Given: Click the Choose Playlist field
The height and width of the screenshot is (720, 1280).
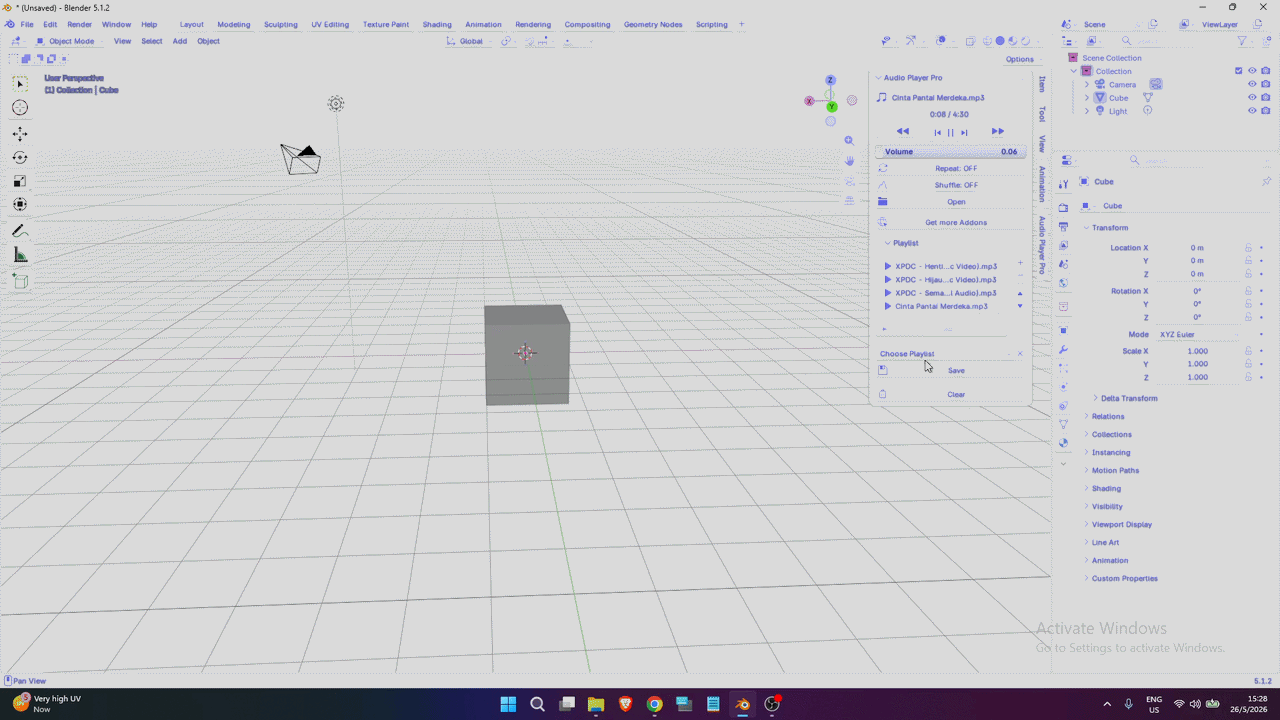Looking at the screenshot, I should (945, 354).
